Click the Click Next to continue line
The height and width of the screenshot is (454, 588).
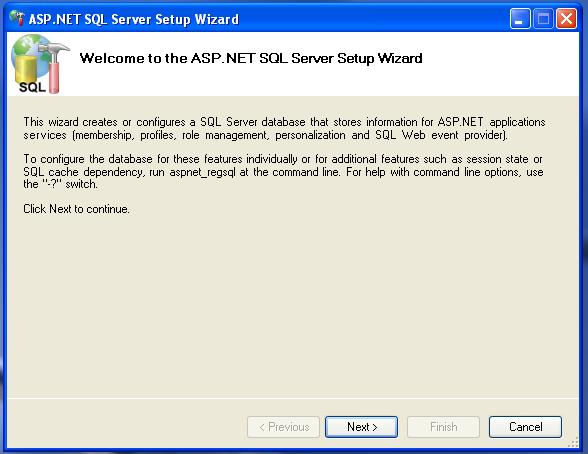click(x=76, y=209)
